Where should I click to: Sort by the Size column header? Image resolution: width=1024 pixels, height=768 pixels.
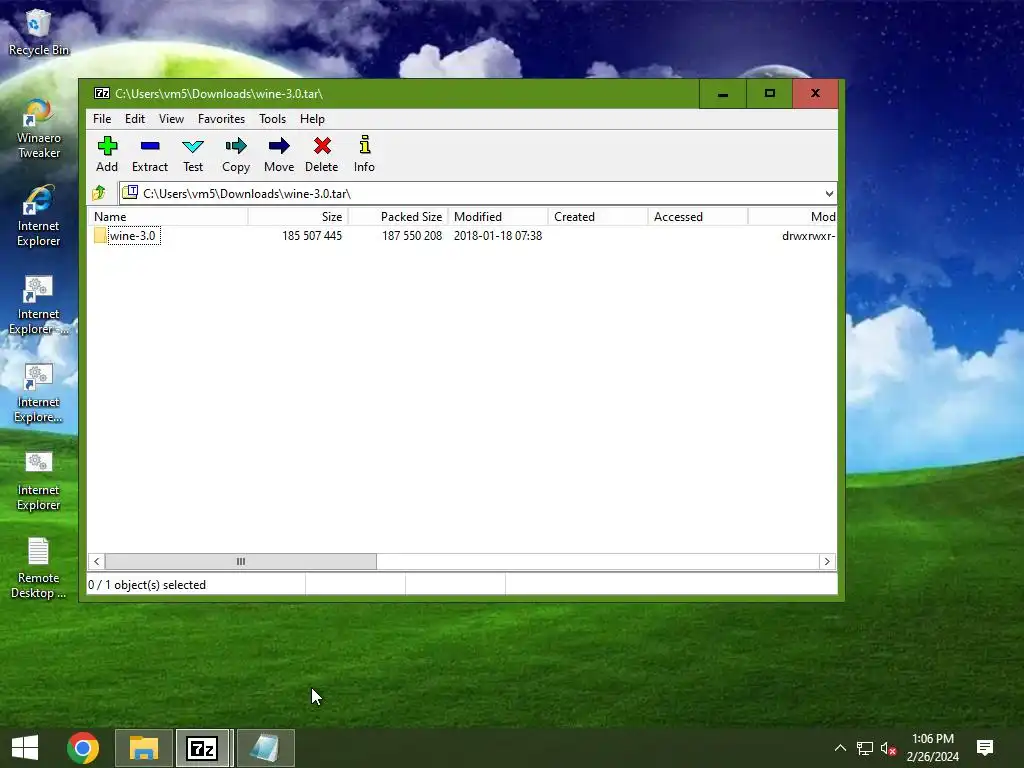point(298,217)
